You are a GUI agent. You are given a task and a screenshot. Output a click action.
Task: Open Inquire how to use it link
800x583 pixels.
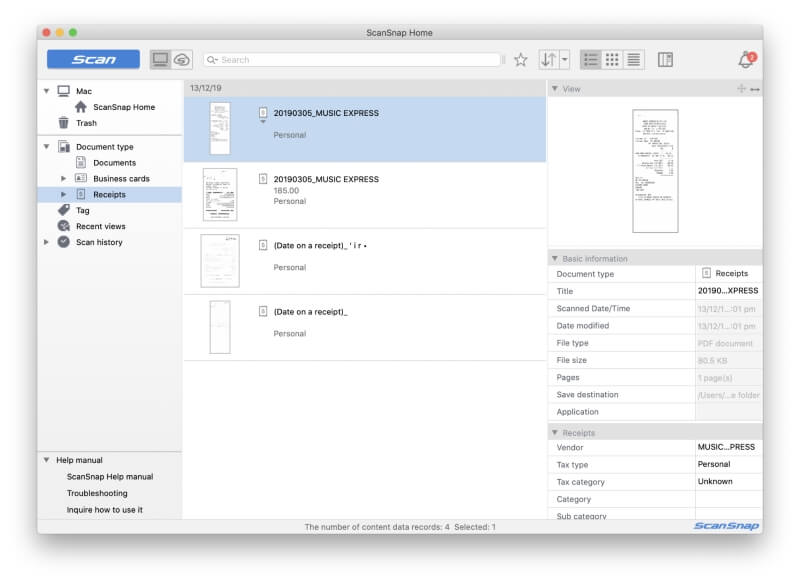(x=105, y=510)
